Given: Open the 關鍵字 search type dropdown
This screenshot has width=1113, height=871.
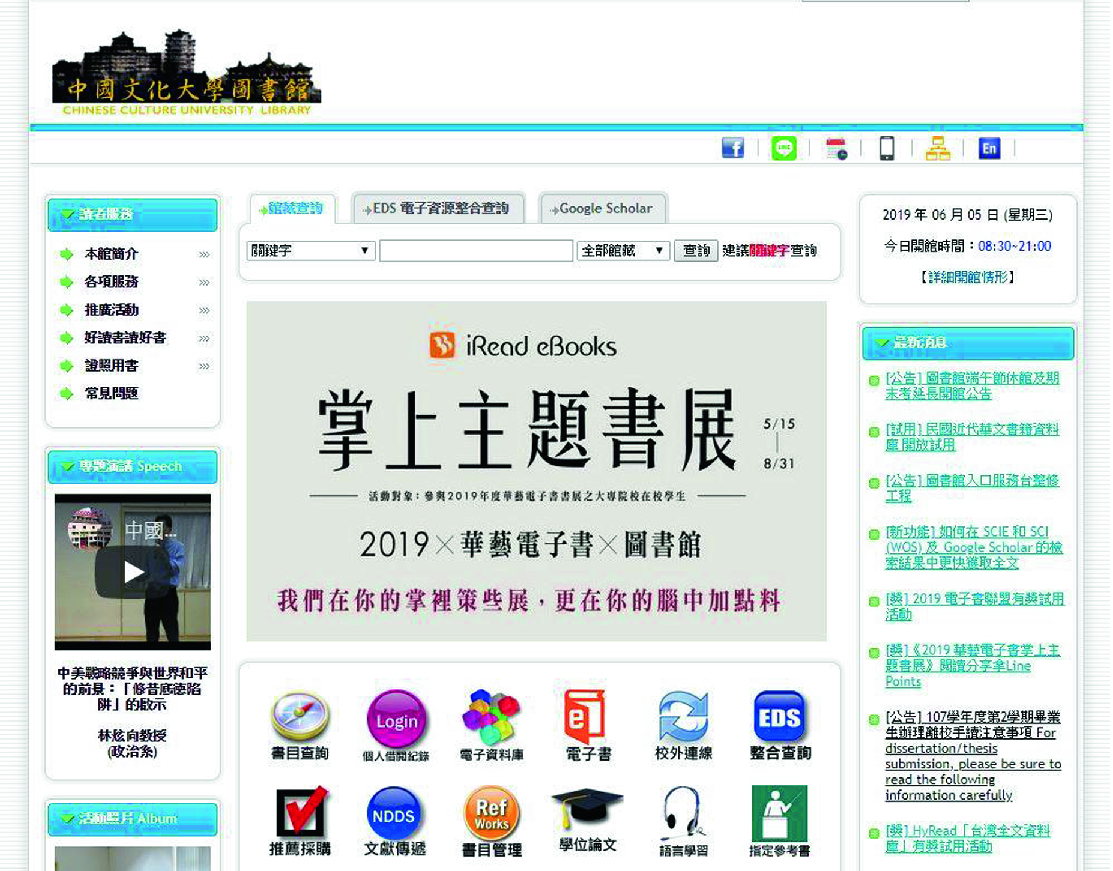Looking at the screenshot, I should pos(310,251).
